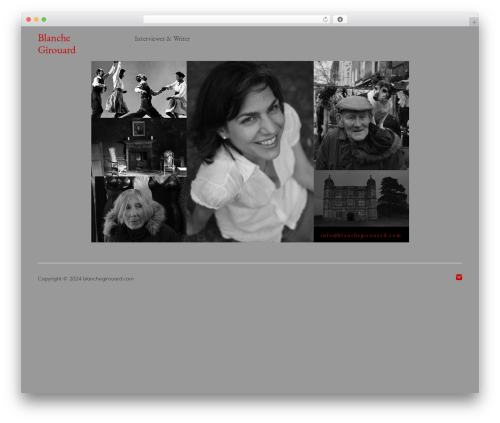Viewport: 500px width, 423px height.
Task: Open a new tab with plus button
Action: [x=474, y=22]
